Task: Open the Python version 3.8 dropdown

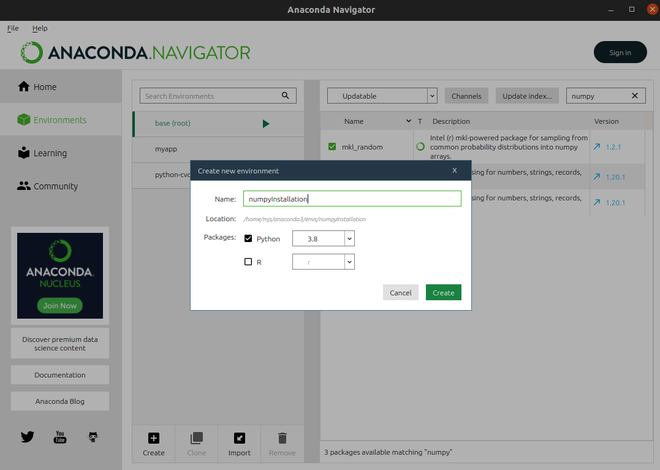Action: click(349, 239)
